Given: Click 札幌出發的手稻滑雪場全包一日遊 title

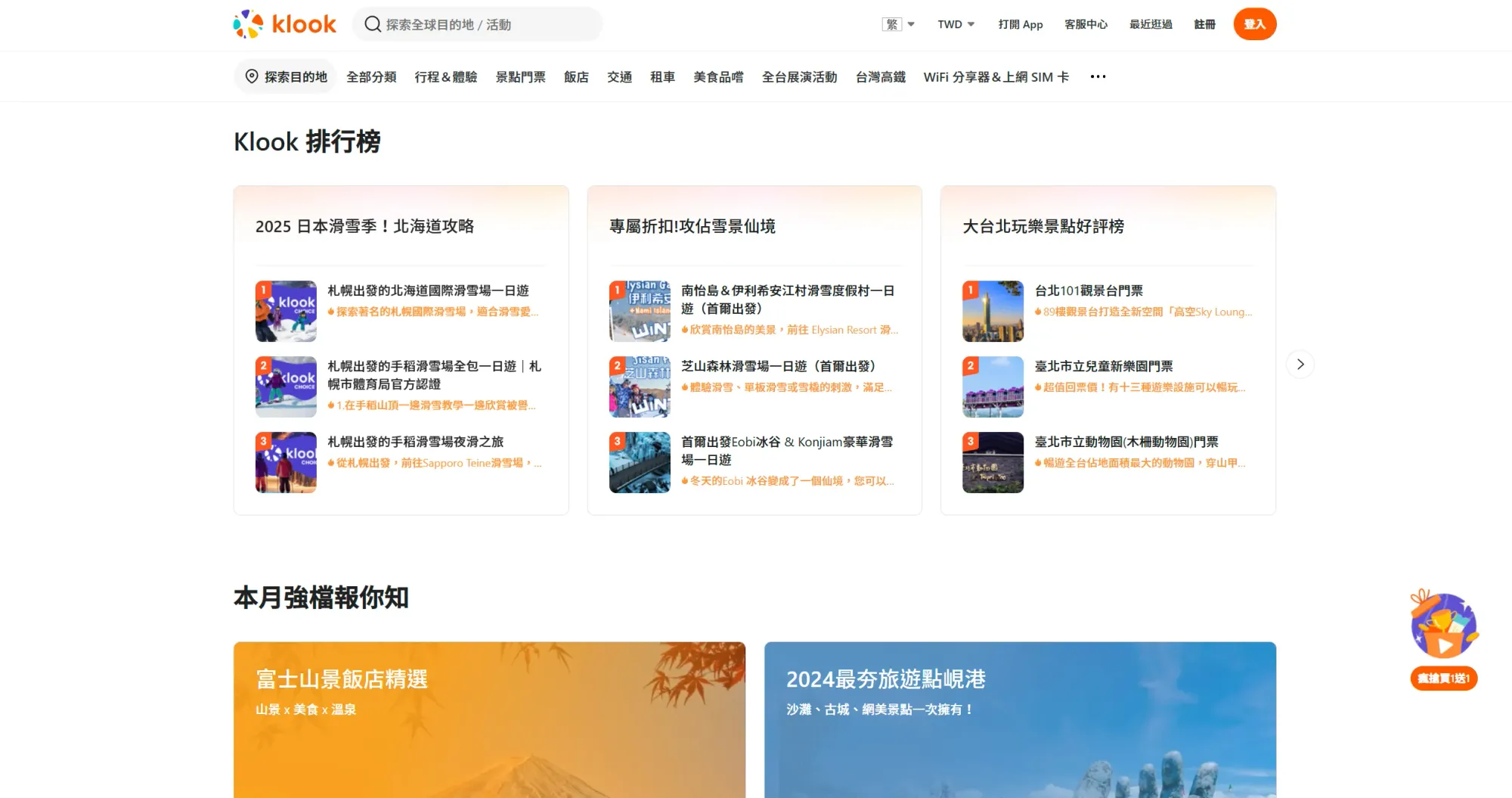Looking at the screenshot, I should (434, 375).
